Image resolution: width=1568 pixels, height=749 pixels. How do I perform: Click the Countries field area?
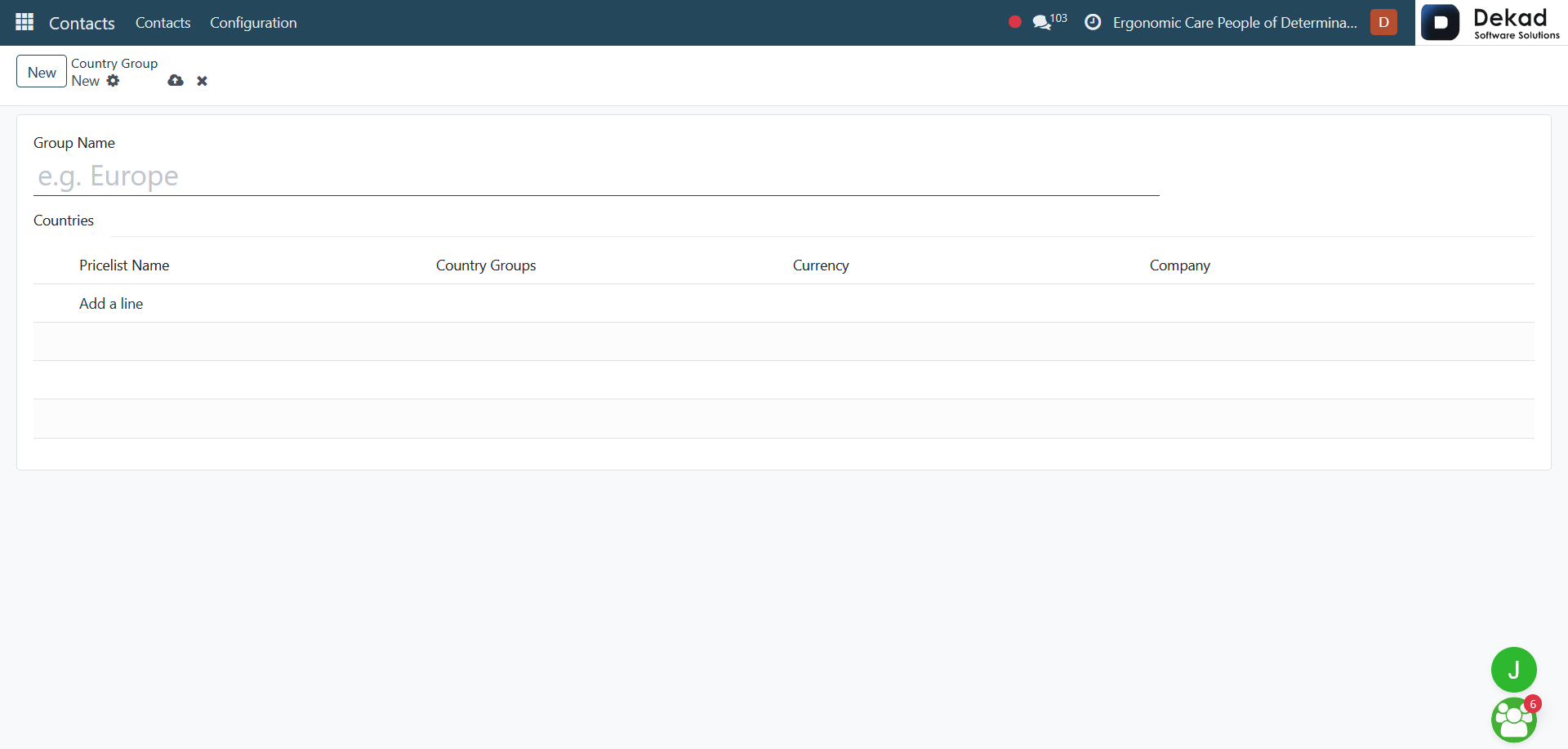[822, 221]
